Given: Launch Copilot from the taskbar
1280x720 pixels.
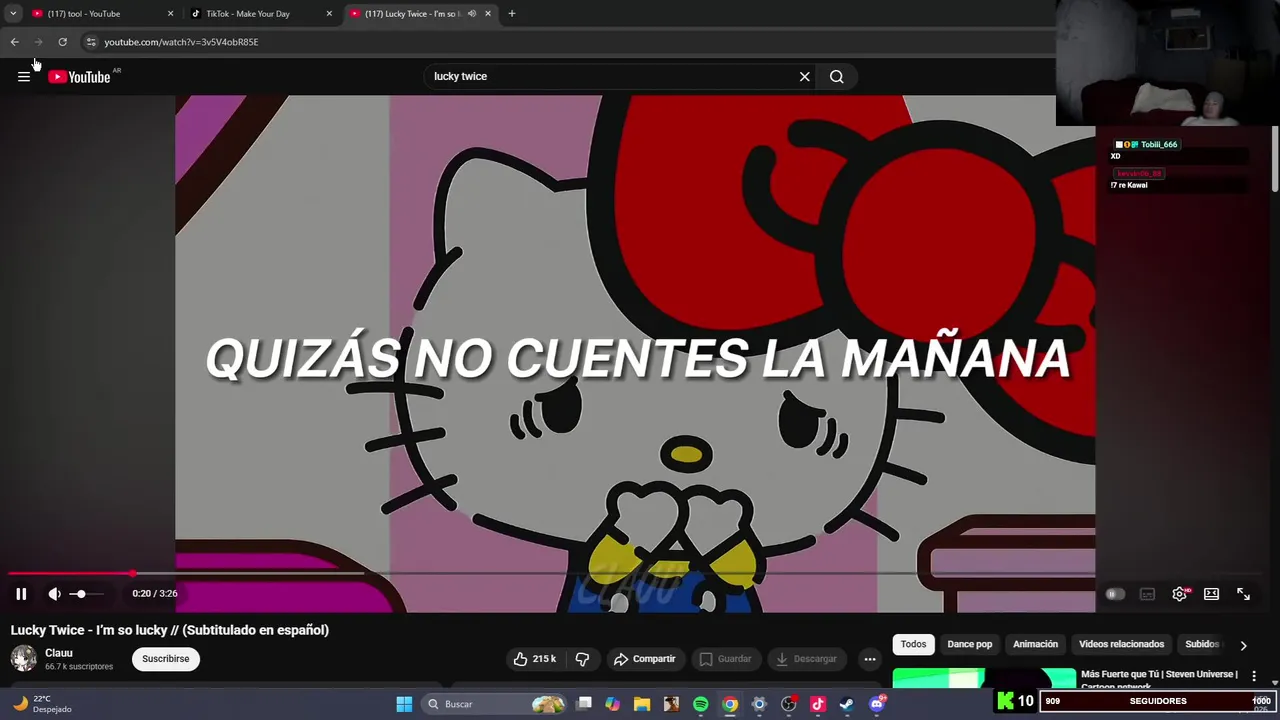Looking at the screenshot, I should click(613, 704).
